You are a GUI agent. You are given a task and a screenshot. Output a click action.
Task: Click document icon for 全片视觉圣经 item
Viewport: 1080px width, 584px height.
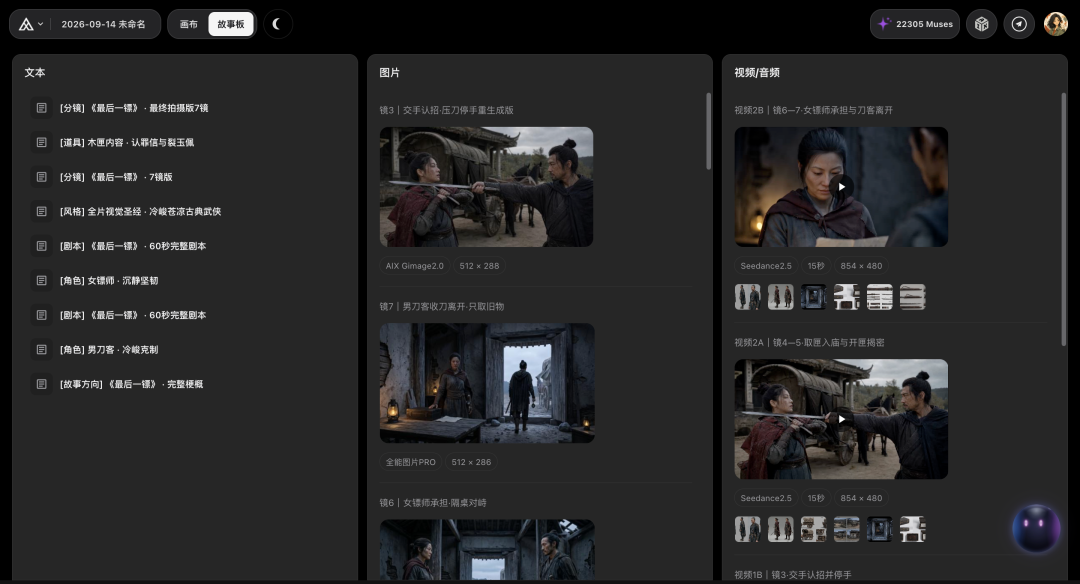41,211
